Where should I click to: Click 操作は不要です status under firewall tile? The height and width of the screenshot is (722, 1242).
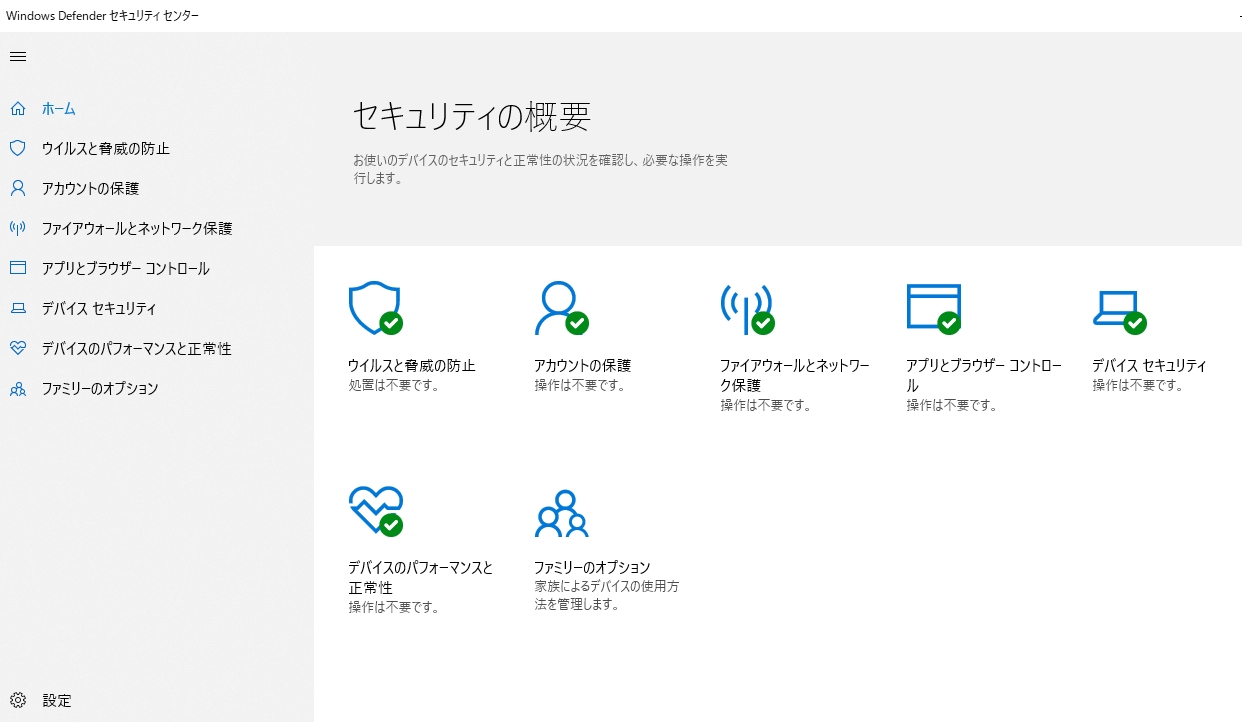click(766, 405)
